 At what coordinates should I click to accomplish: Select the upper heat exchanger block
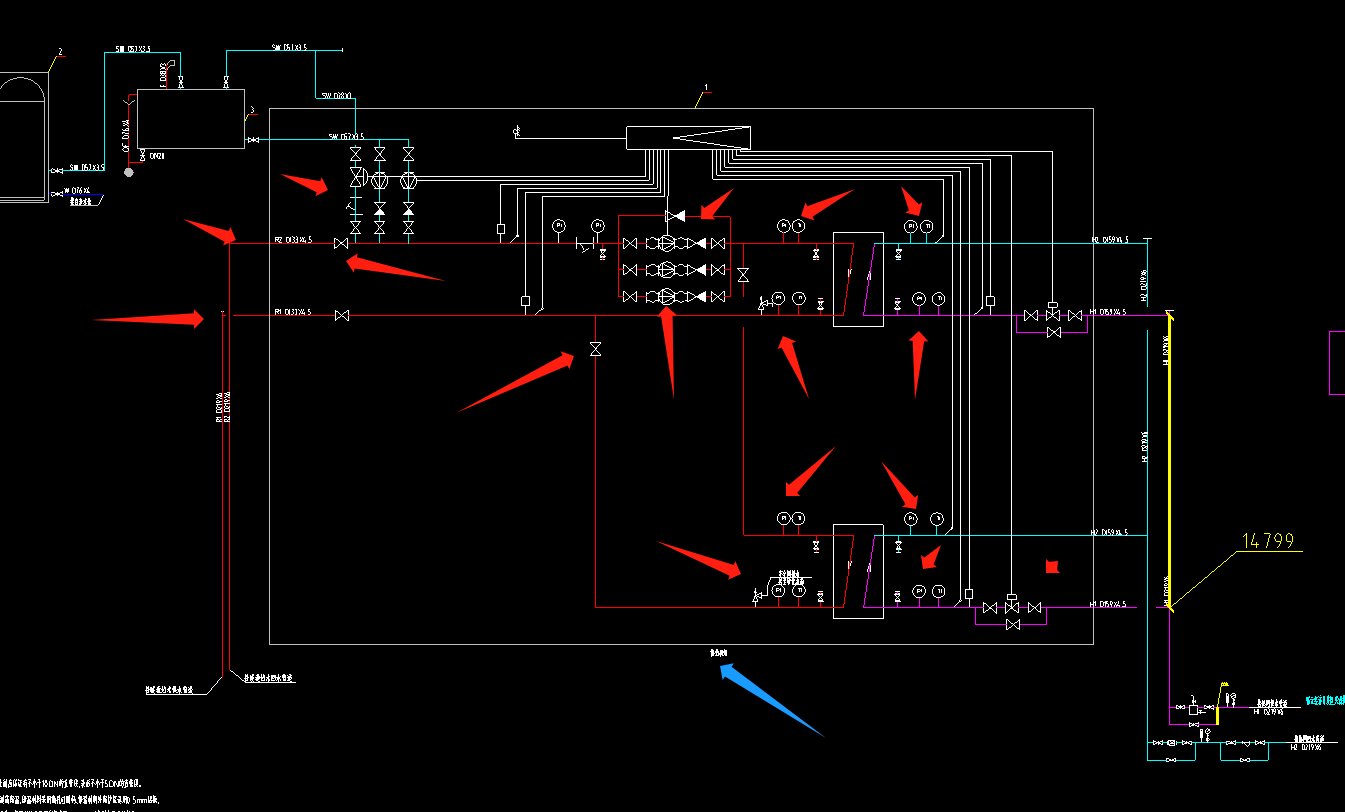(858, 279)
